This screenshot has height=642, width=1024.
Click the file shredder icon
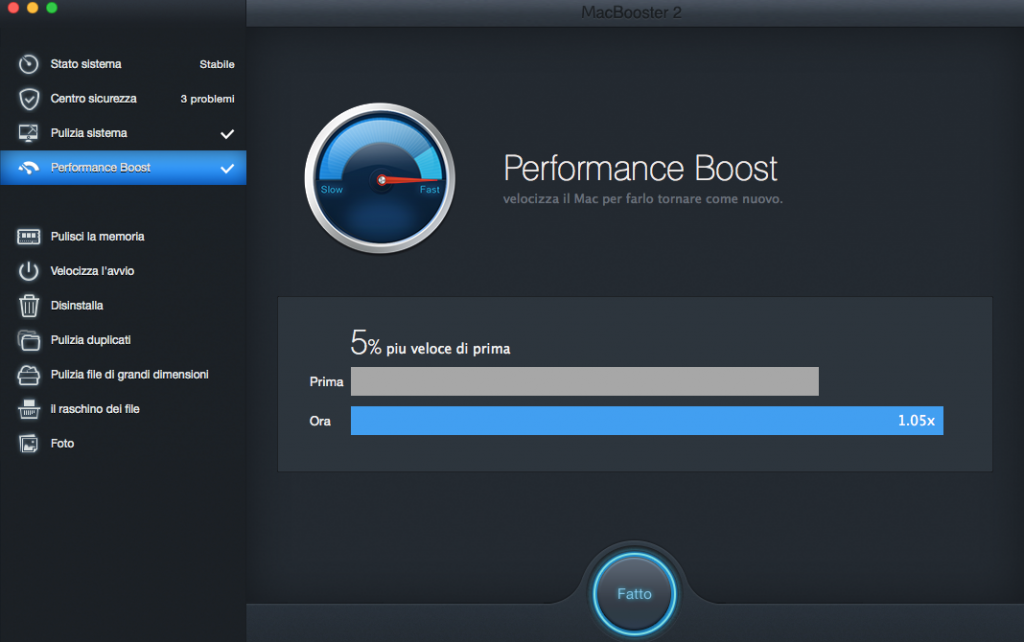click(x=29, y=409)
